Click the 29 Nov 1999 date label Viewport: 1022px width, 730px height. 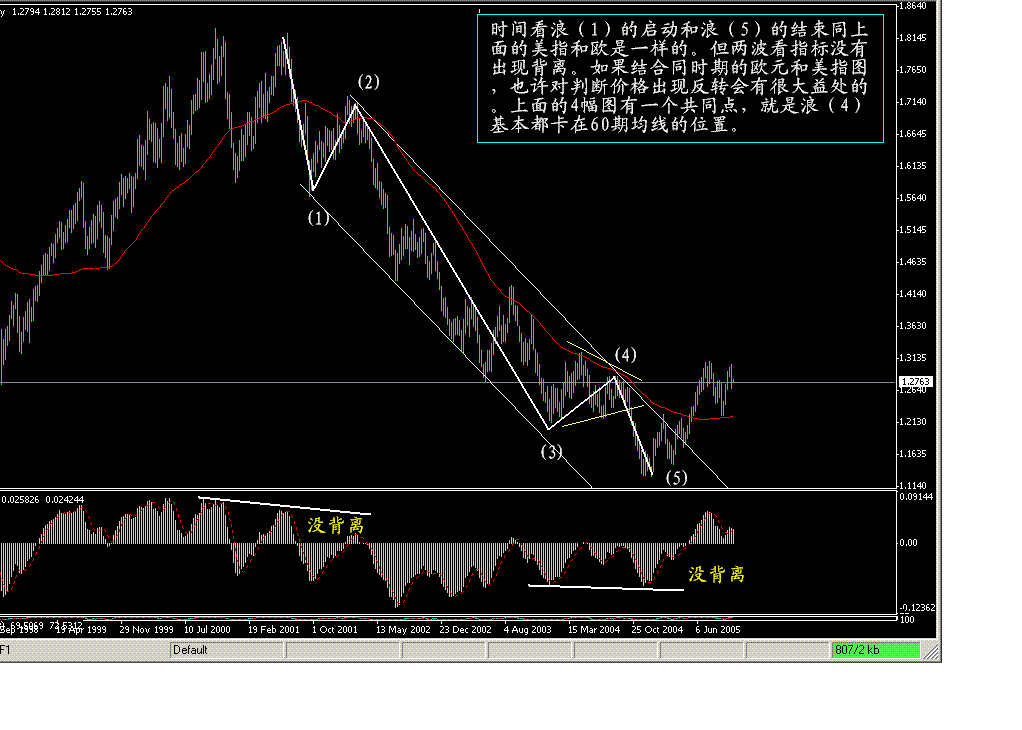coord(146,630)
